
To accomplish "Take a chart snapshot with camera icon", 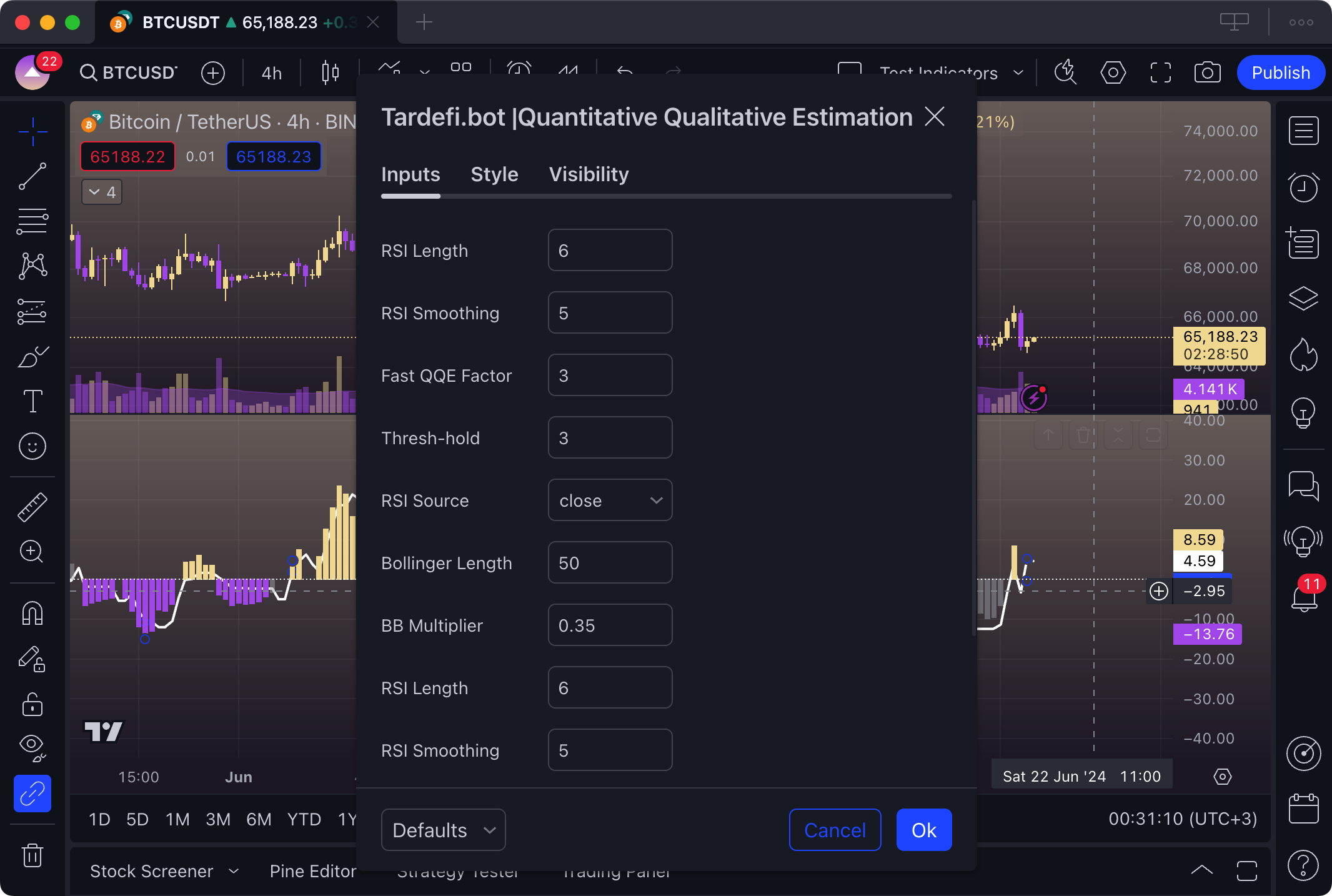I will pos(1207,72).
